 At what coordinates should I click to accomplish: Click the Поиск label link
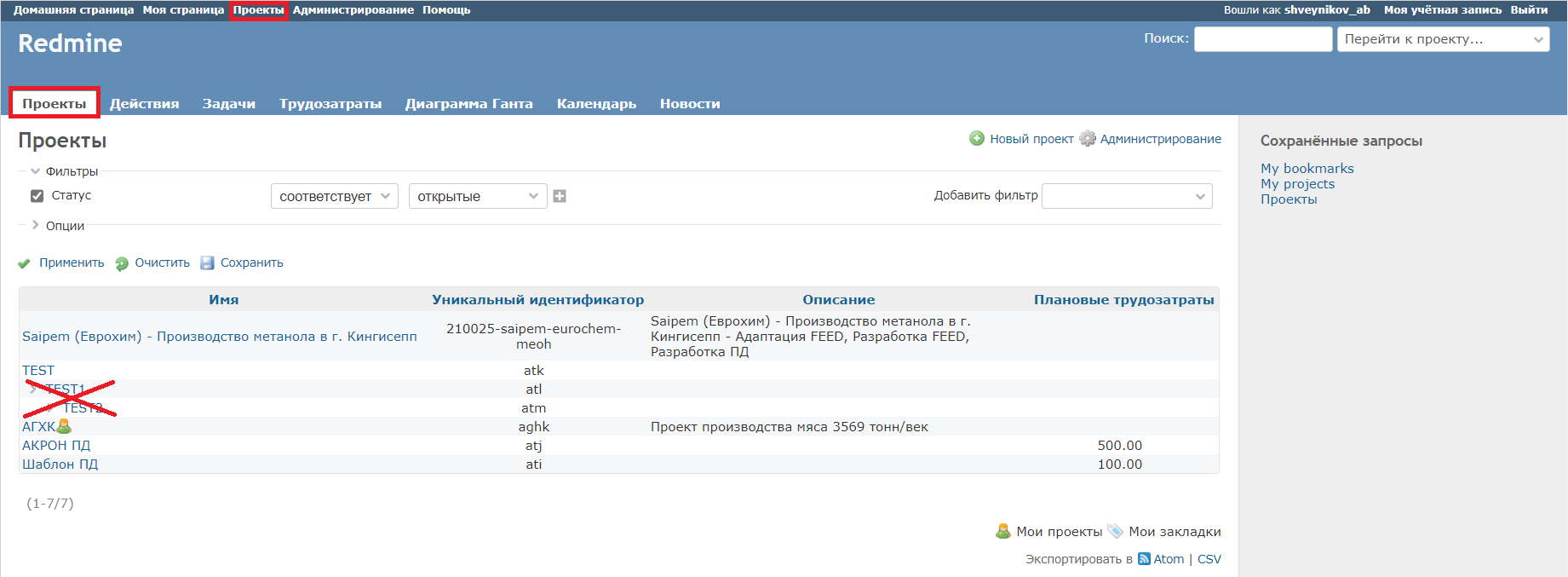(1166, 38)
